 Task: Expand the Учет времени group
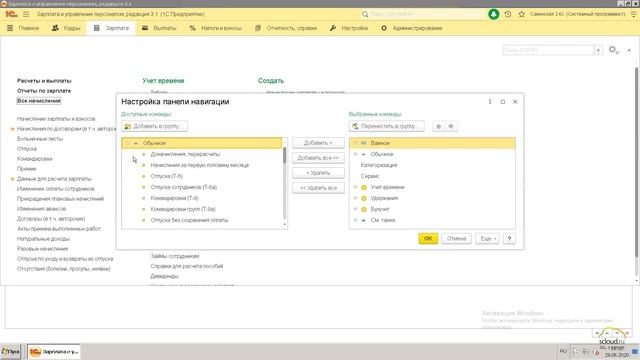pos(355,187)
